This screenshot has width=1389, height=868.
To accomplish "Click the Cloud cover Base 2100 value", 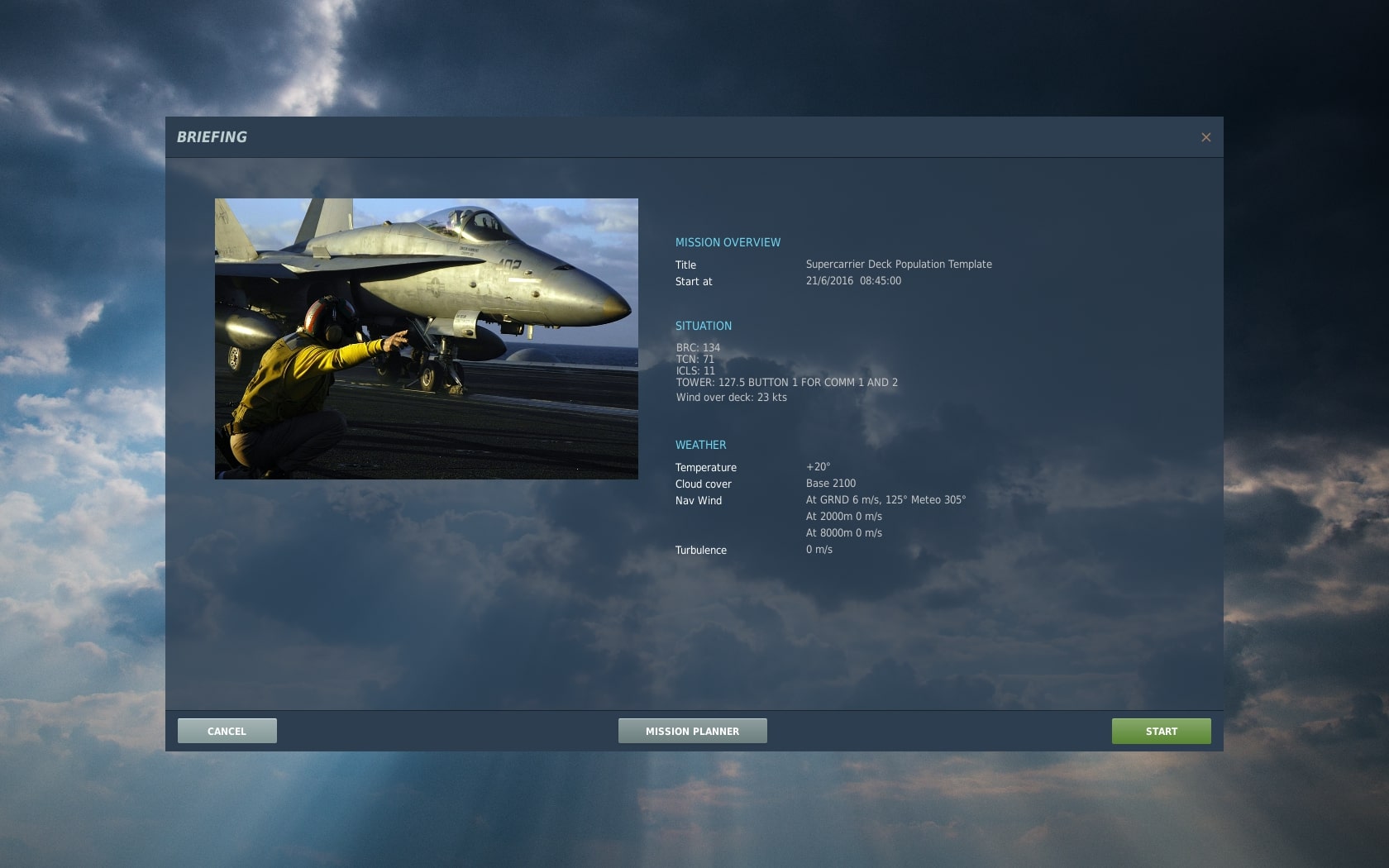I will point(830,484).
